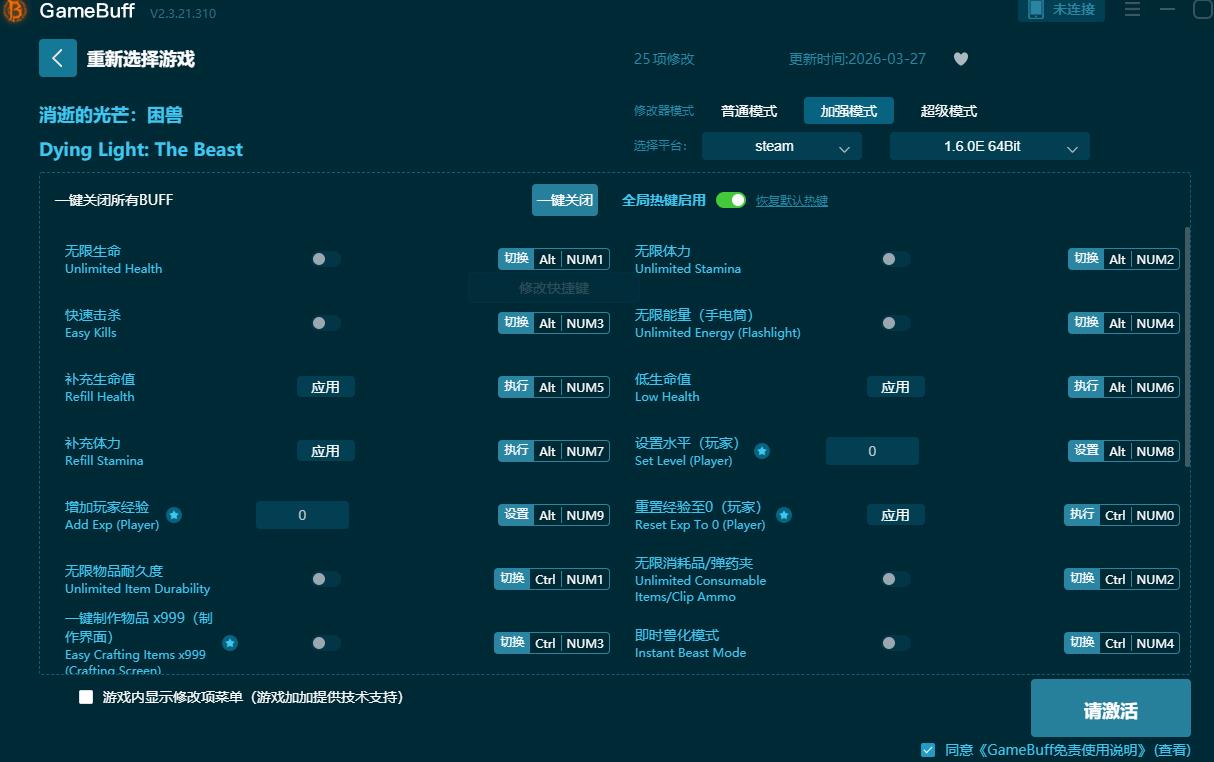
Task: Click the star icon beside Set Level (Player)
Action: tap(762, 452)
